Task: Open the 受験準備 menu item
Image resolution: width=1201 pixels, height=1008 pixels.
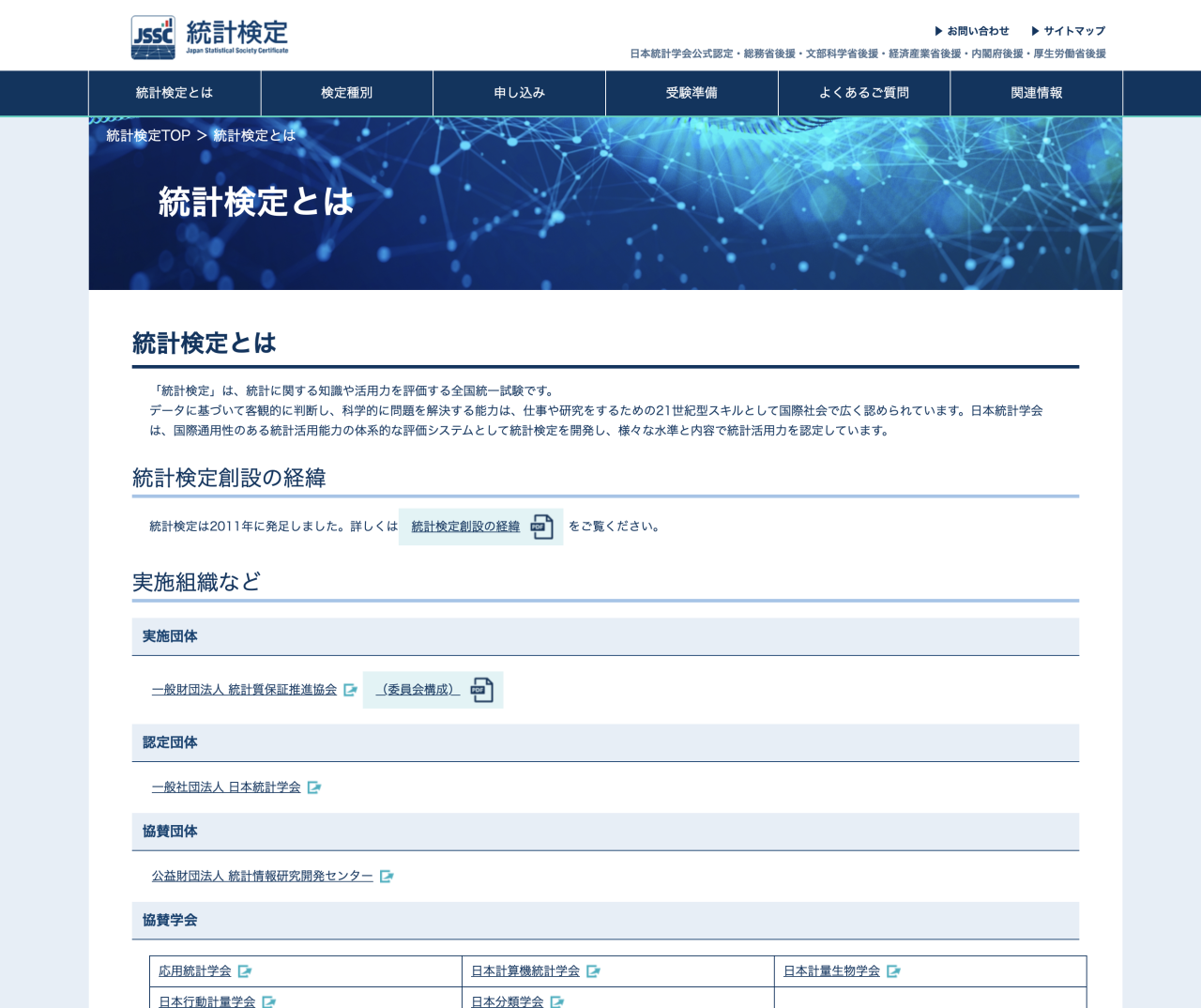Action: [x=692, y=93]
